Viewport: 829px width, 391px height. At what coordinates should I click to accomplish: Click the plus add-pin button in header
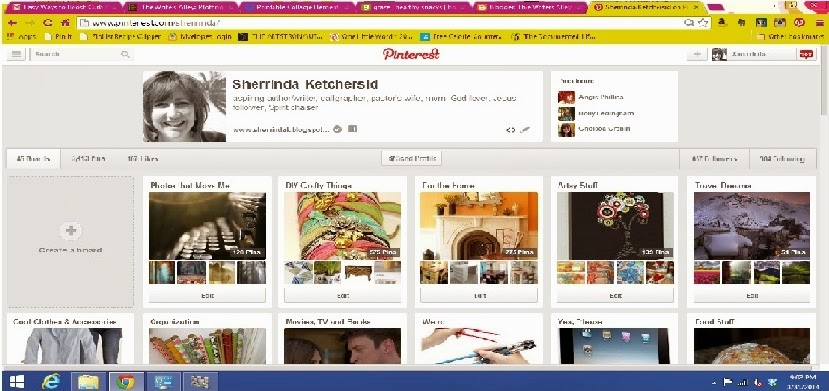[x=696, y=54]
